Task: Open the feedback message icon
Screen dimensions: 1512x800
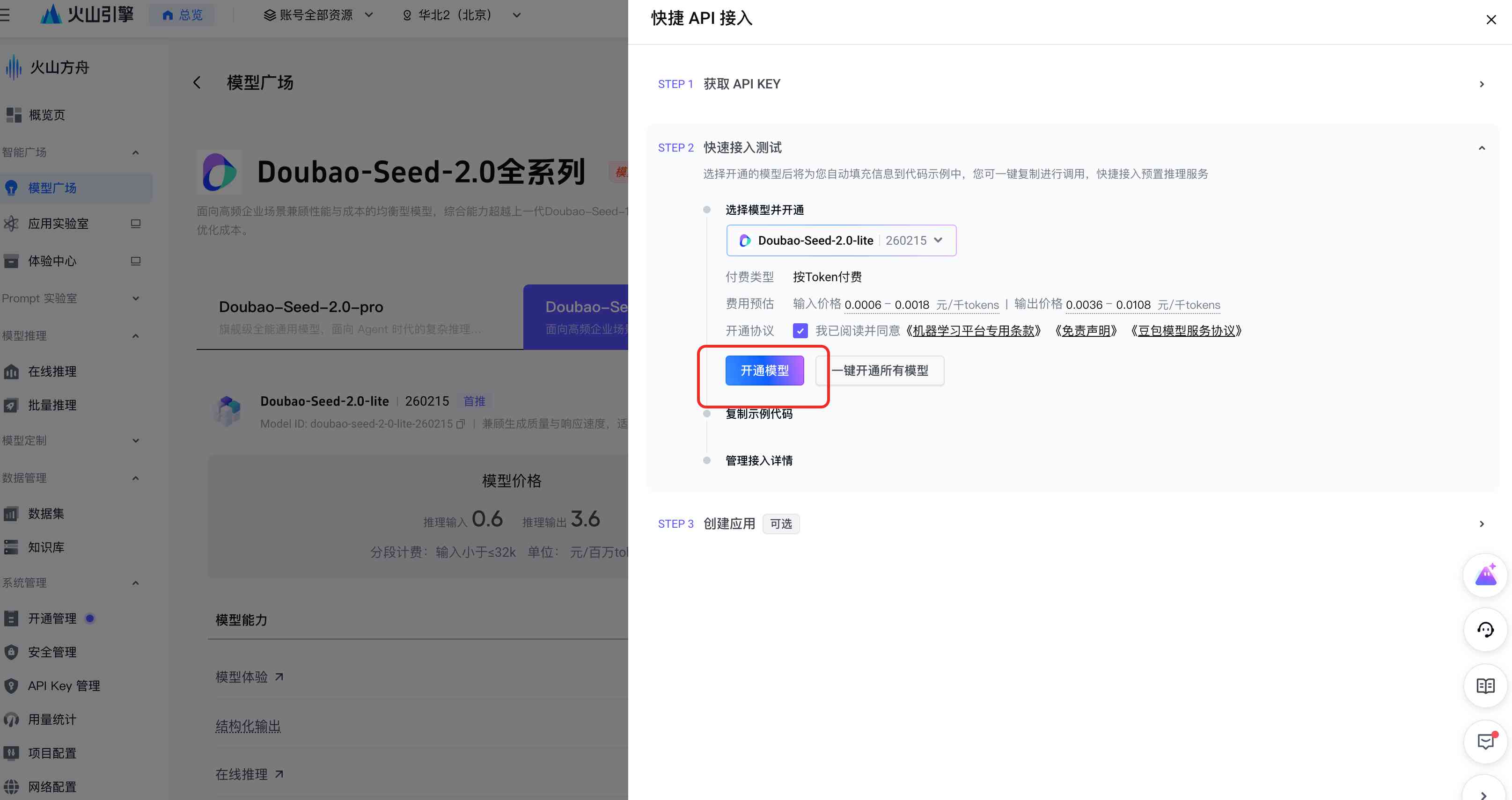Action: click(x=1485, y=742)
